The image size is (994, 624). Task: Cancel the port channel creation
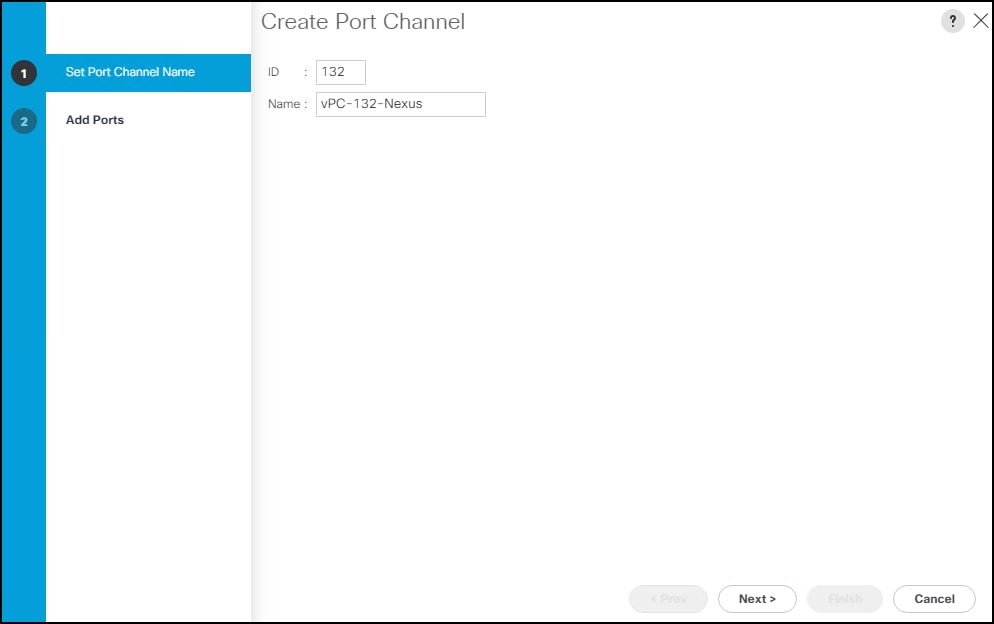click(933, 598)
